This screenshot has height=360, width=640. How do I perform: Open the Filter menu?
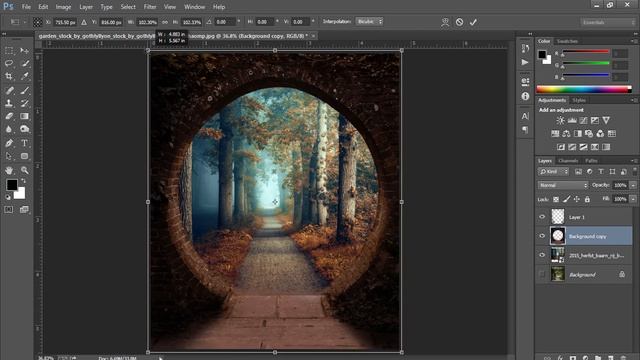(x=150, y=7)
